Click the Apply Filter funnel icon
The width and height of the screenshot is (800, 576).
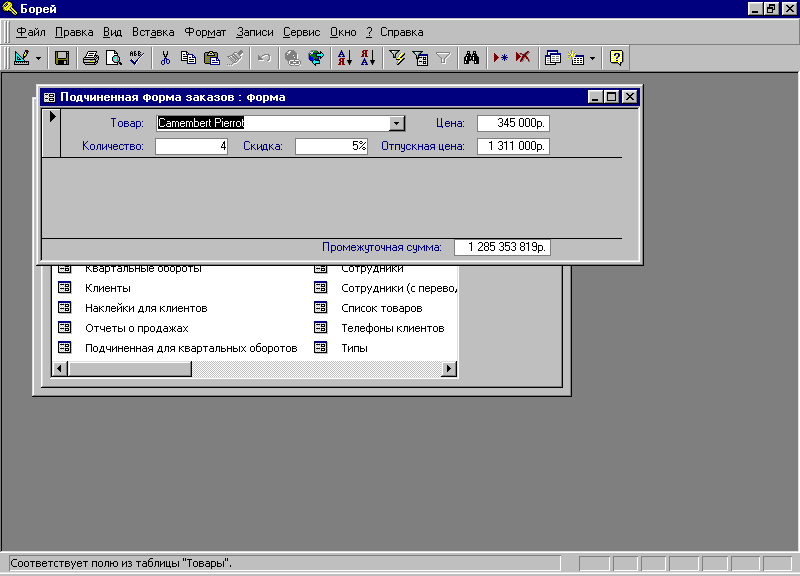(x=443, y=58)
